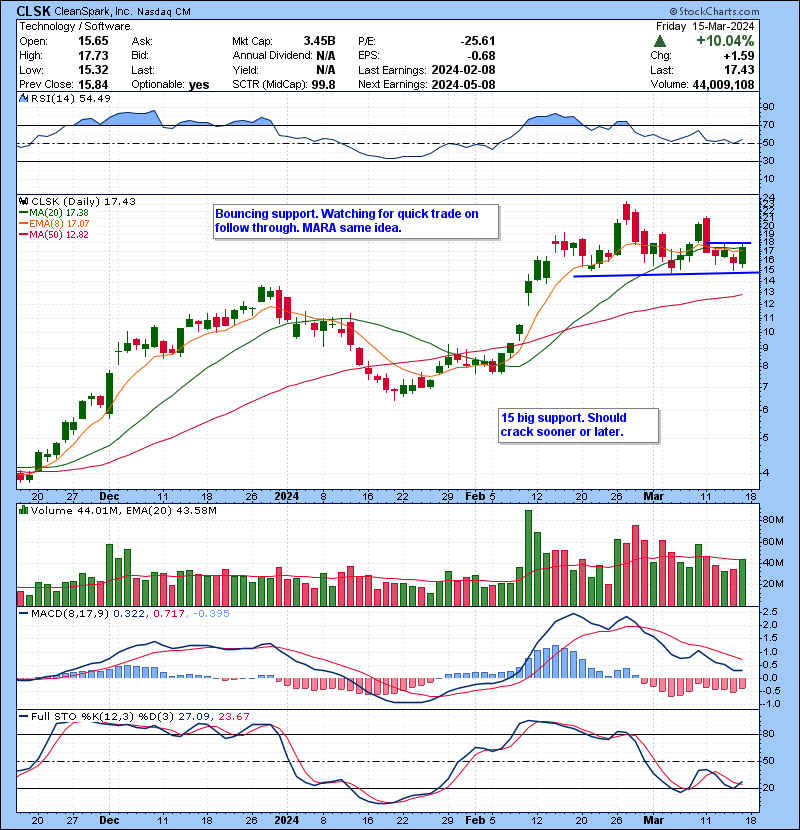Click the Volume 44,009,108 value
This screenshot has width=800, height=830.
pyautogui.click(x=723, y=84)
